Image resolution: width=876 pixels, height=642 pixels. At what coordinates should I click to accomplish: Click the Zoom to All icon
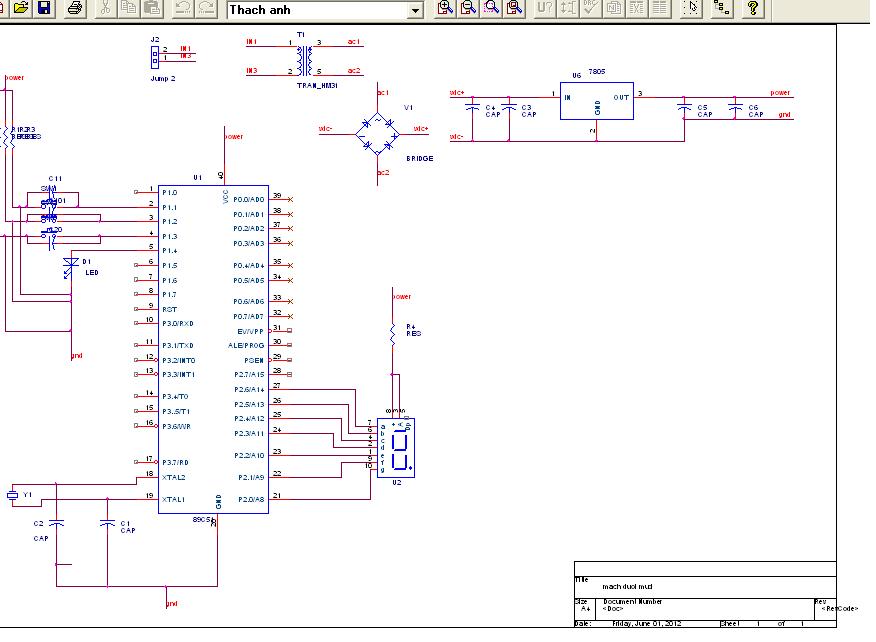(514, 8)
